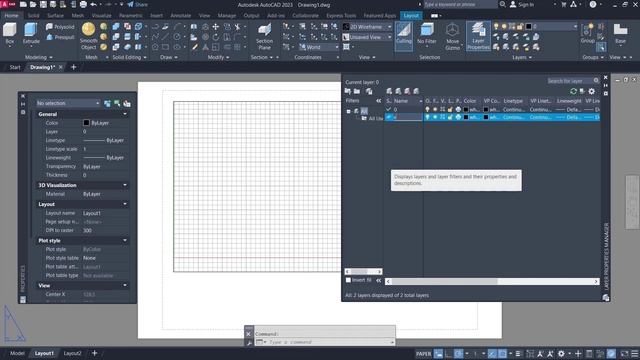Click the Base view icon
640x360 pixels.
tap(620, 30)
